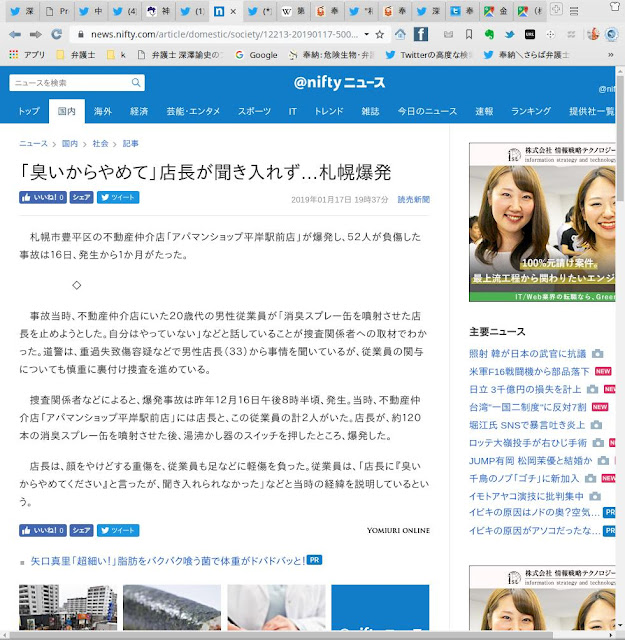Image resolution: width=625 pixels, height=640 pixels.
Task: Click the top いいね! like button
Action: (x=43, y=198)
